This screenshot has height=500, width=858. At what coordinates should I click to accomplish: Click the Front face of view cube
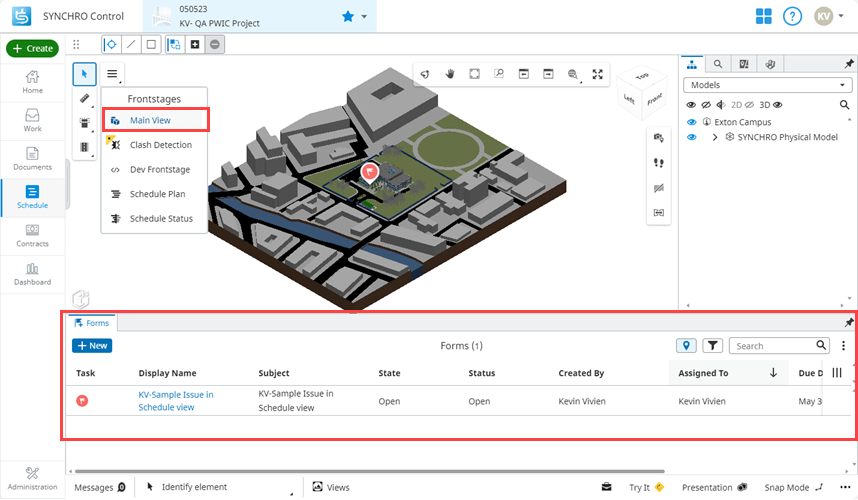[x=654, y=100]
